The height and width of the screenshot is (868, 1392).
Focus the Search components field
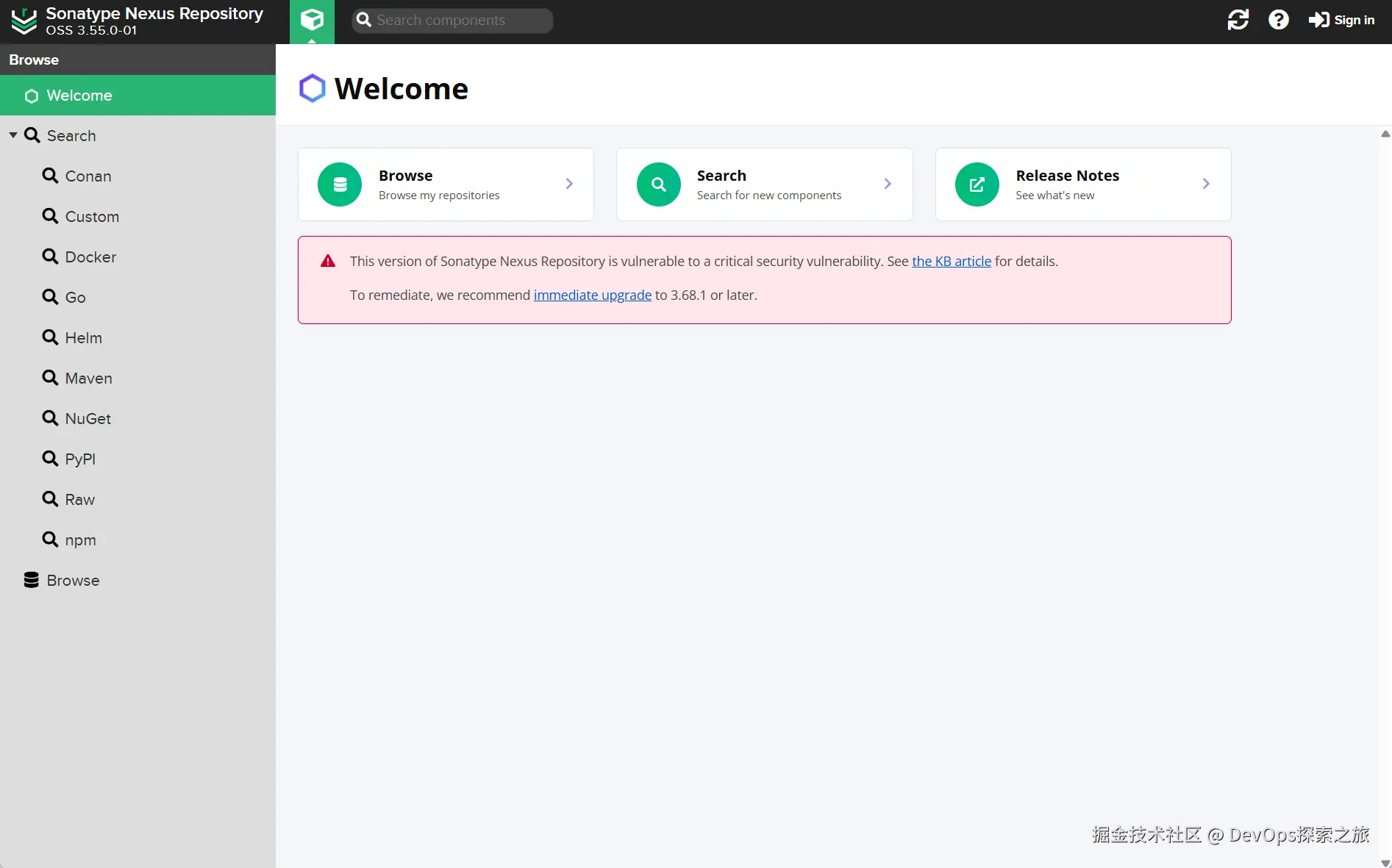tap(453, 21)
